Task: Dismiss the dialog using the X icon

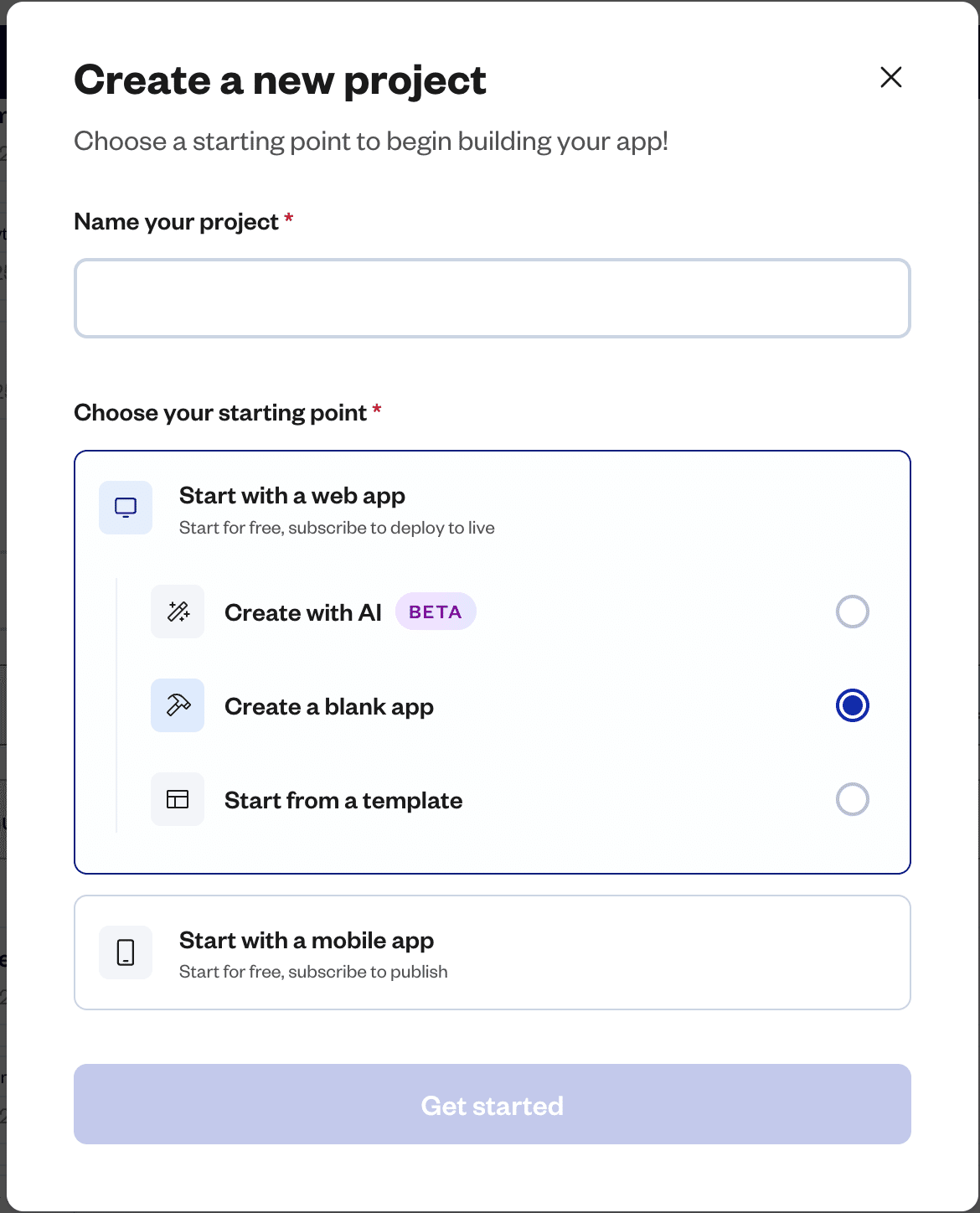Action: click(x=890, y=77)
